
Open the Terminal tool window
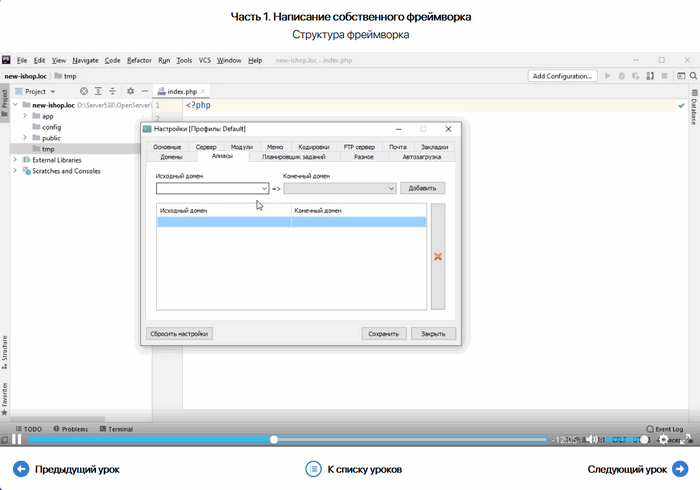click(113, 429)
